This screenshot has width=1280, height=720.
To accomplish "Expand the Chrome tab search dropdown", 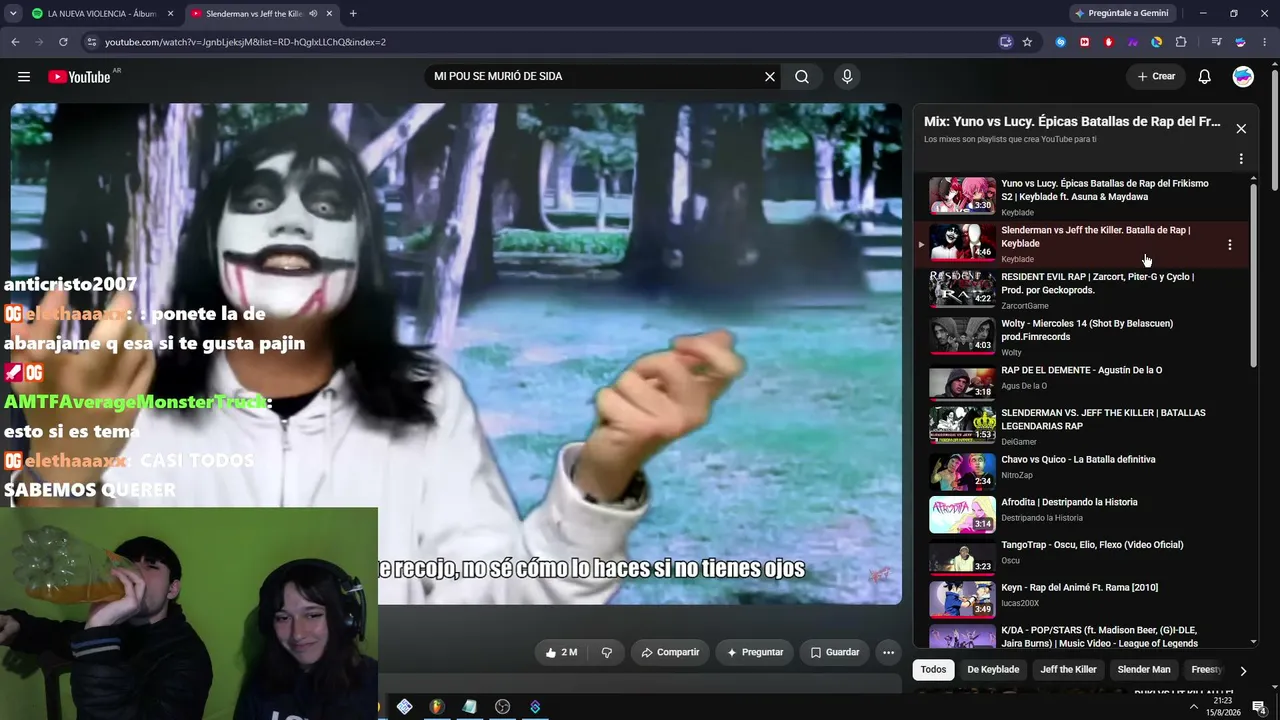I will pos(13,14).
